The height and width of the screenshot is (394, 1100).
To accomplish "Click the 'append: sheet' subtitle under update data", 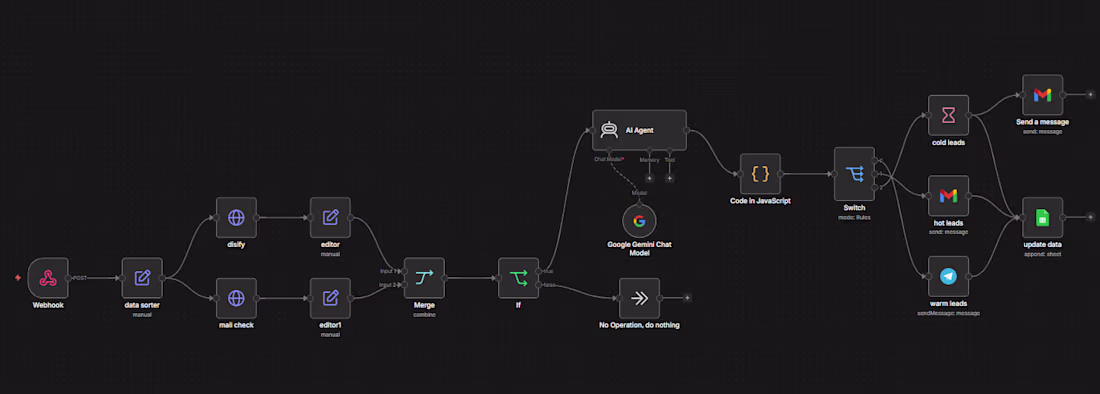I will tap(1042, 254).
